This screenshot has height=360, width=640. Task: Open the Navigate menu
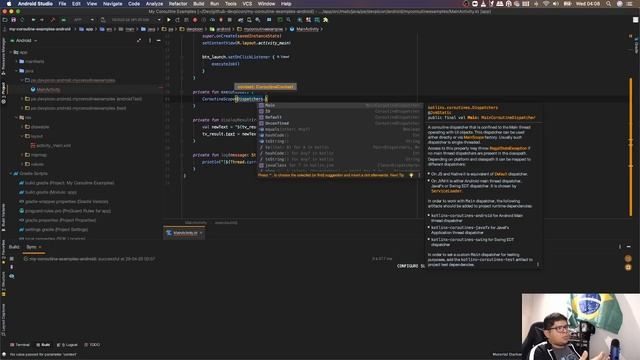tap(113, 4)
